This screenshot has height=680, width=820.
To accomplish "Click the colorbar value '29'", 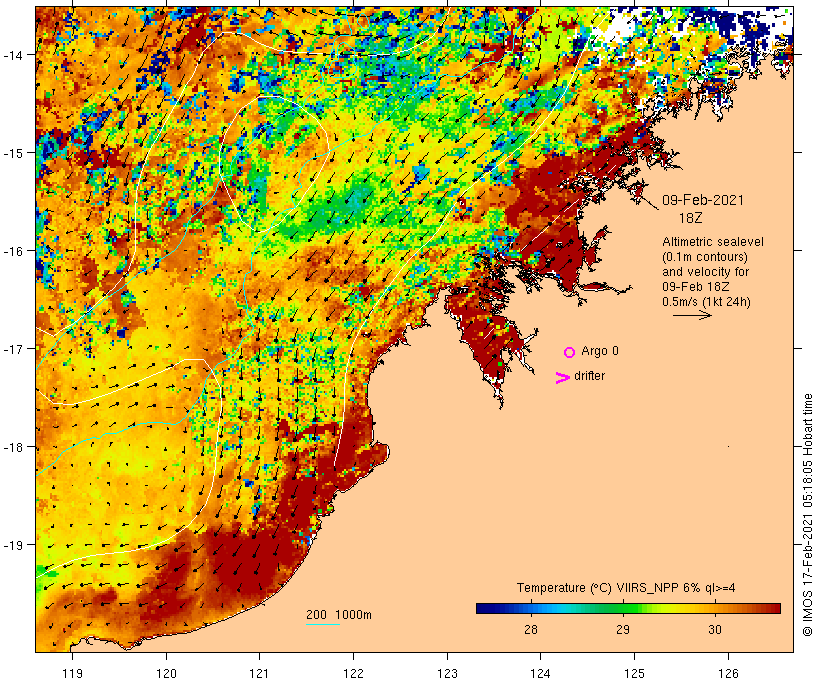I will coord(622,629).
